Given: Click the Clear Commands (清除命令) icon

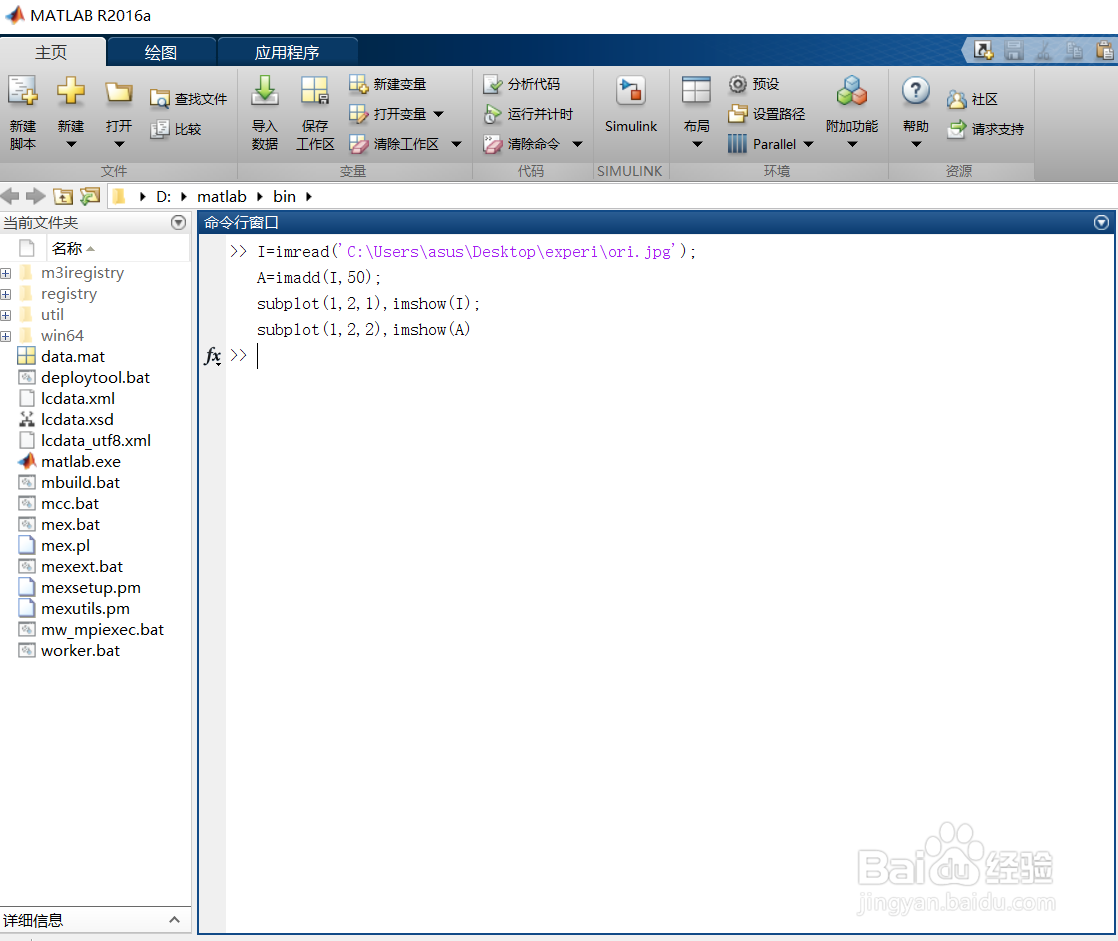Looking at the screenshot, I should point(493,144).
